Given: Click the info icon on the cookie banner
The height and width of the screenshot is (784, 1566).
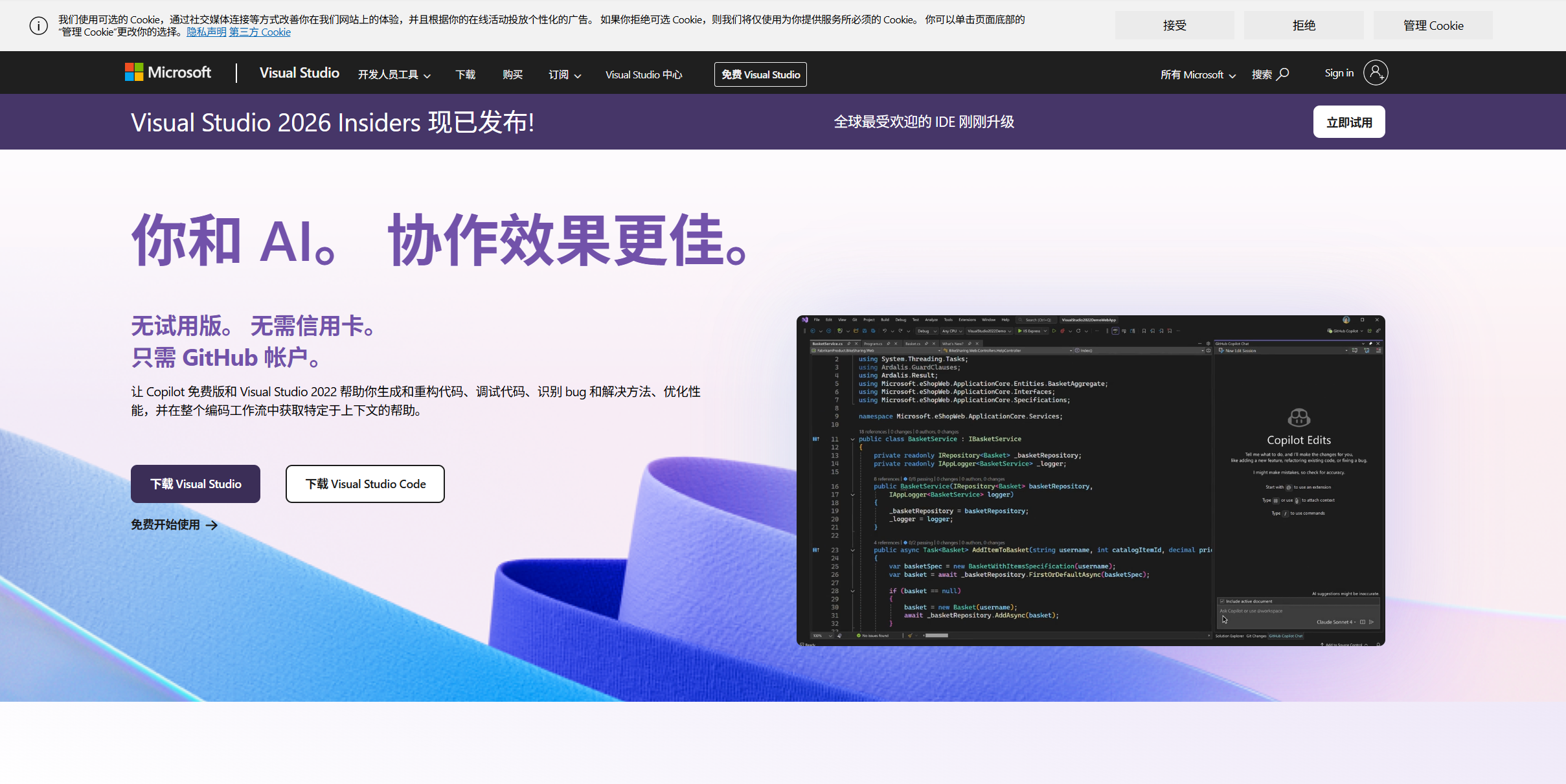Looking at the screenshot, I should tap(39, 25).
